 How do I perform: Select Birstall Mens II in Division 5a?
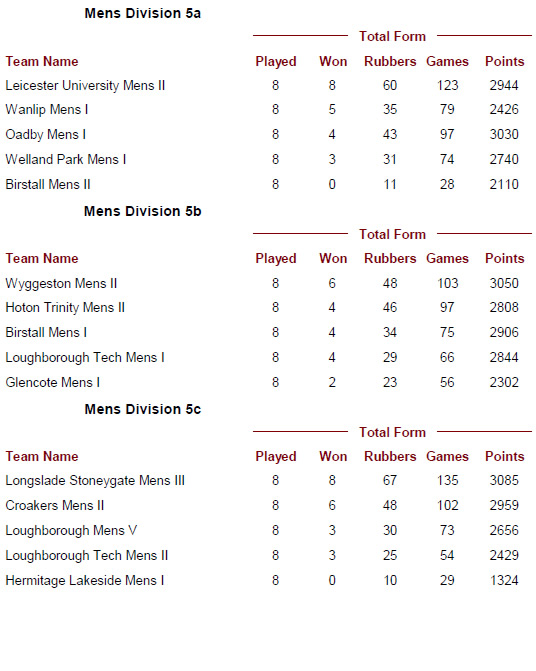tap(48, 184)
